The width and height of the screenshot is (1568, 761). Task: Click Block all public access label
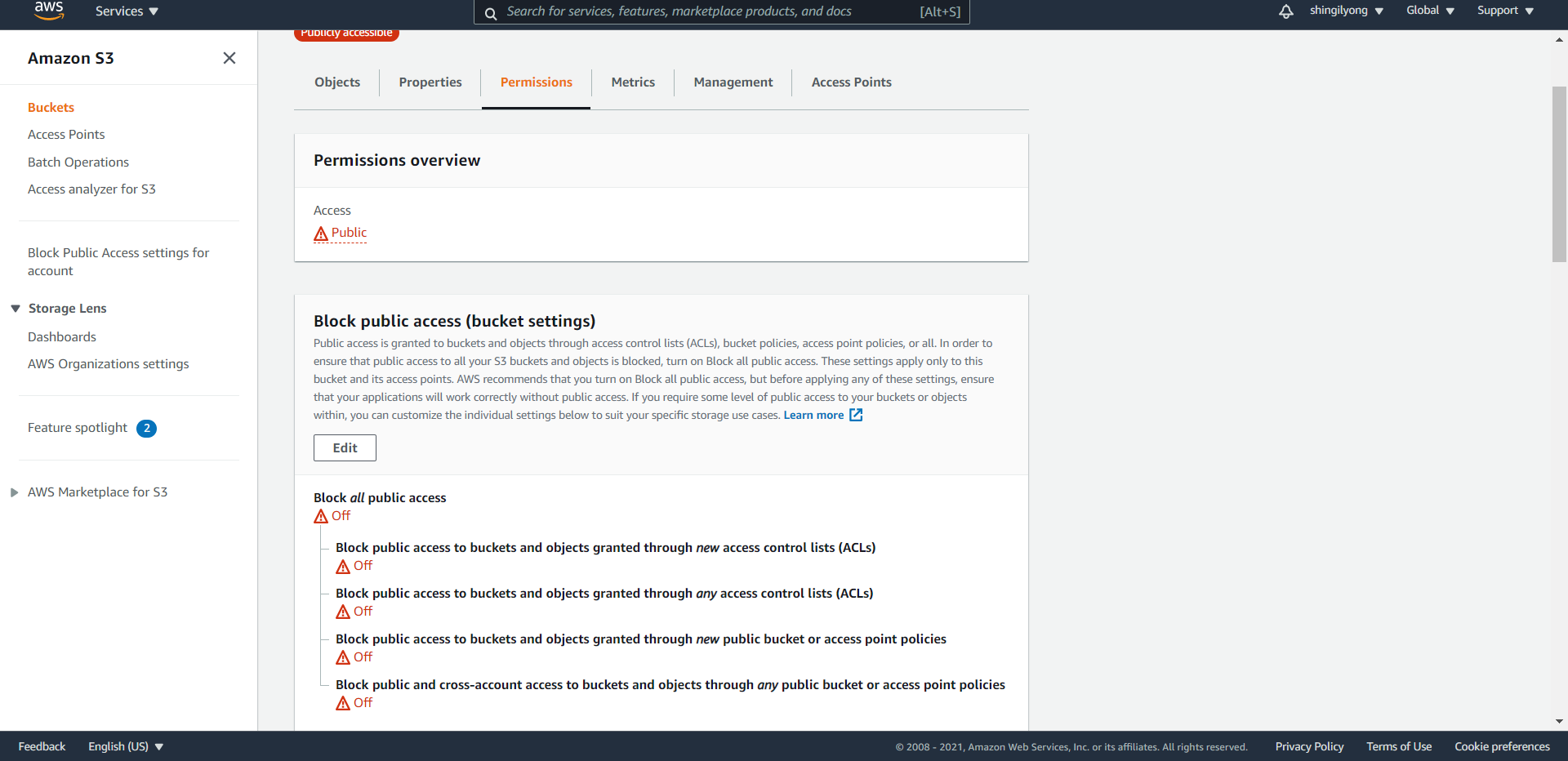coord(380,498)
